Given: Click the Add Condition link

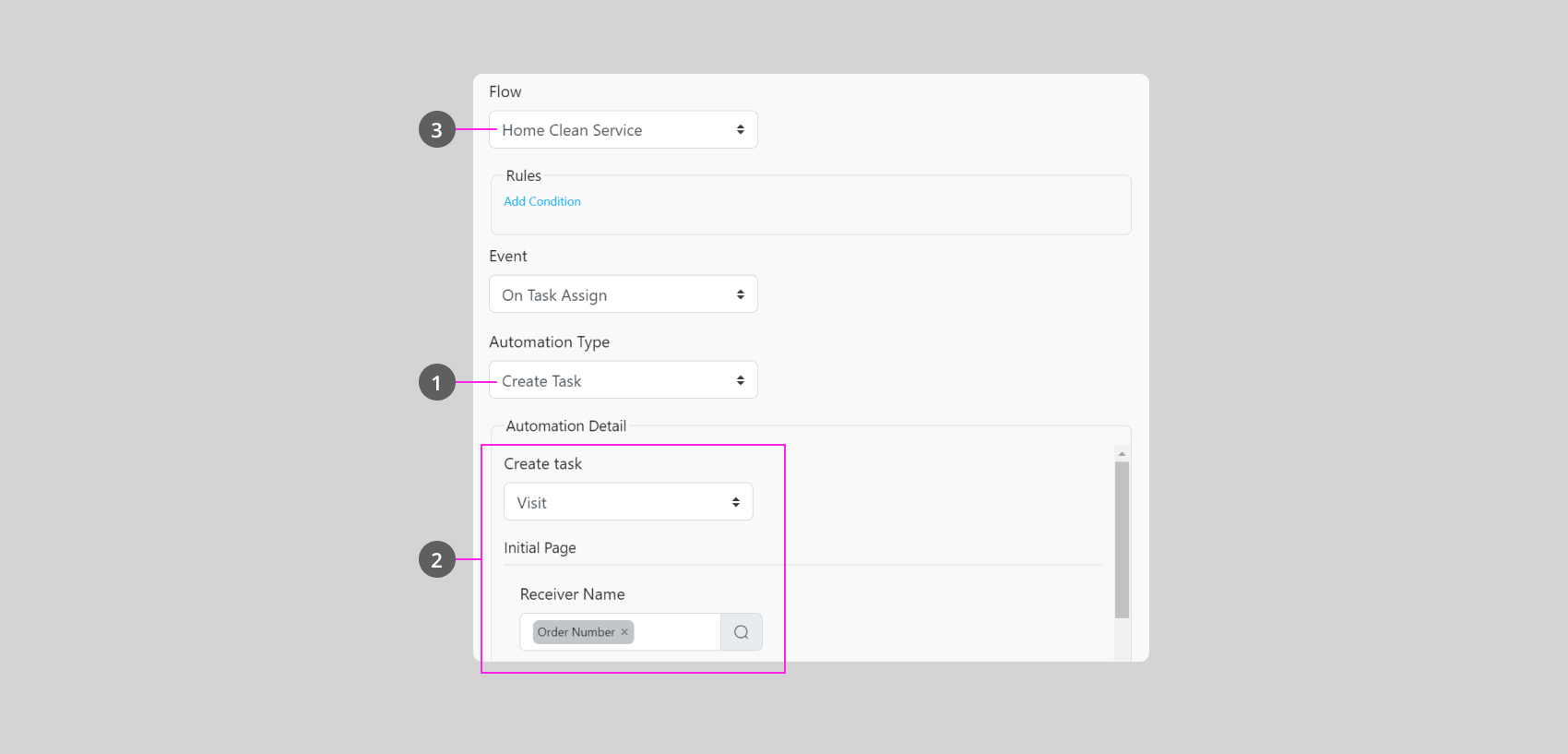Looking at the screenshot, I should (x=542, y=201).
